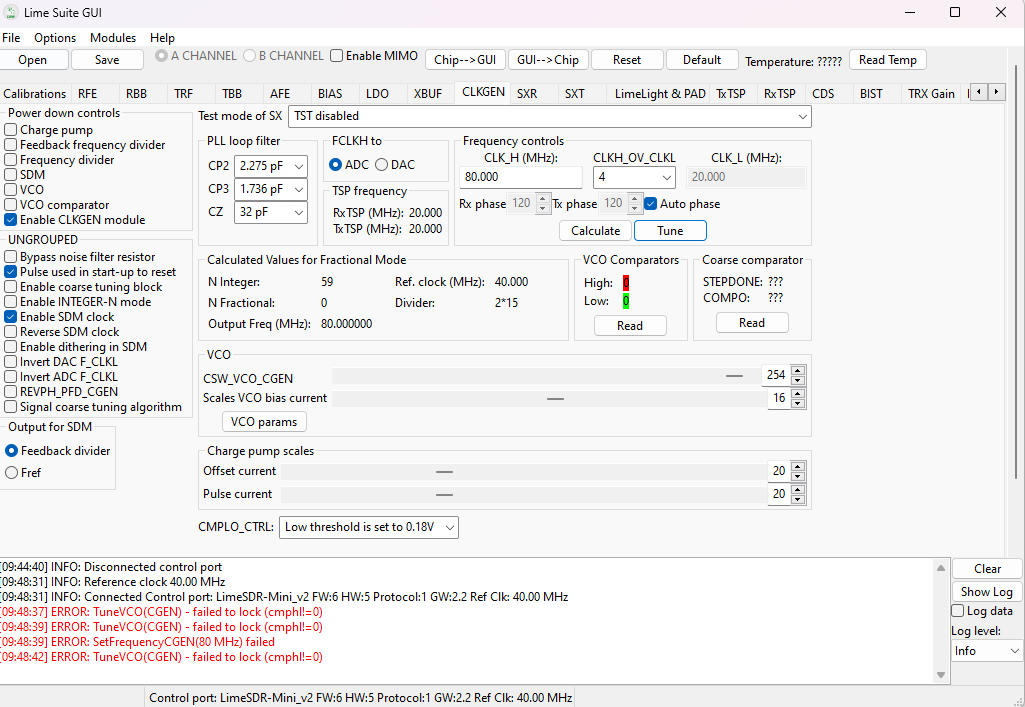Uncheck Enable SDM clock
Screen dimensions: 1025x707
coord(10,317)
